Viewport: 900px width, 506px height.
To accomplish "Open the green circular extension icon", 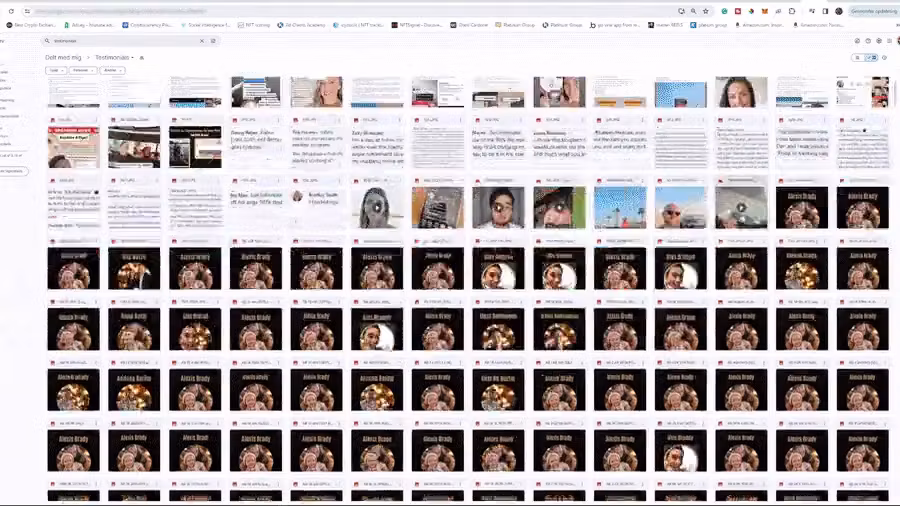I will [x=724, y=11].
